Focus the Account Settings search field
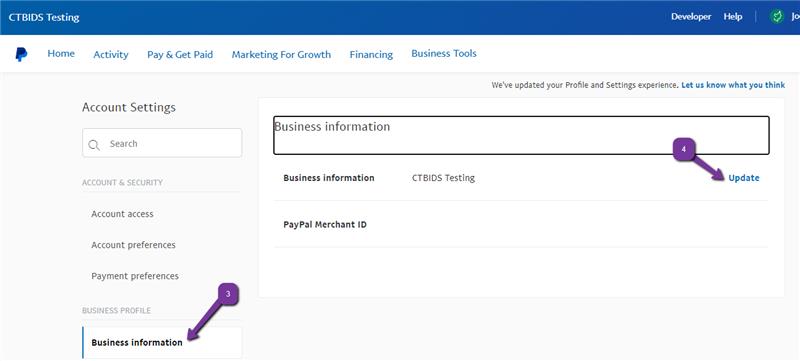 coord(162,143)
